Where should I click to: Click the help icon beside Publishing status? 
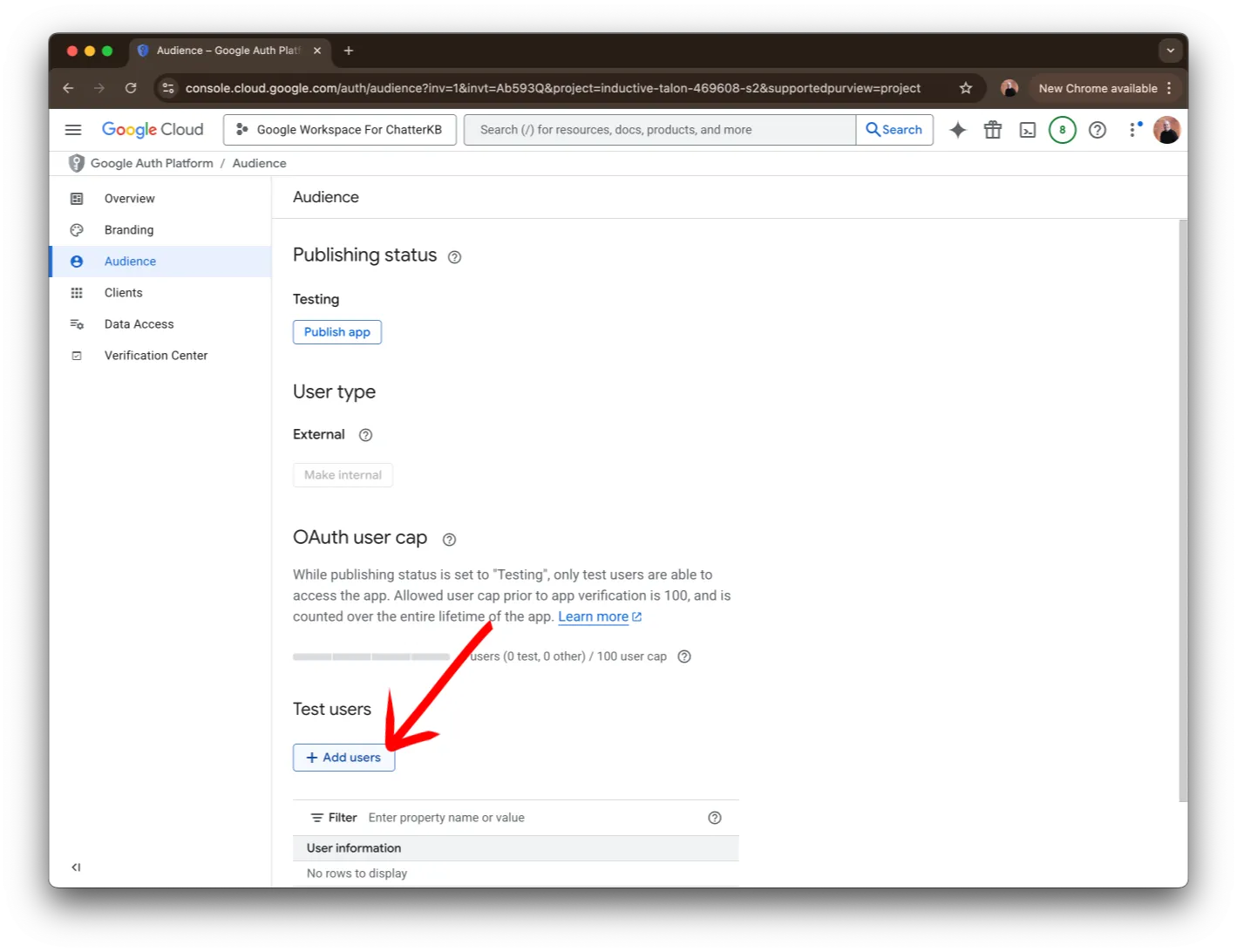[x=454, y=257]
